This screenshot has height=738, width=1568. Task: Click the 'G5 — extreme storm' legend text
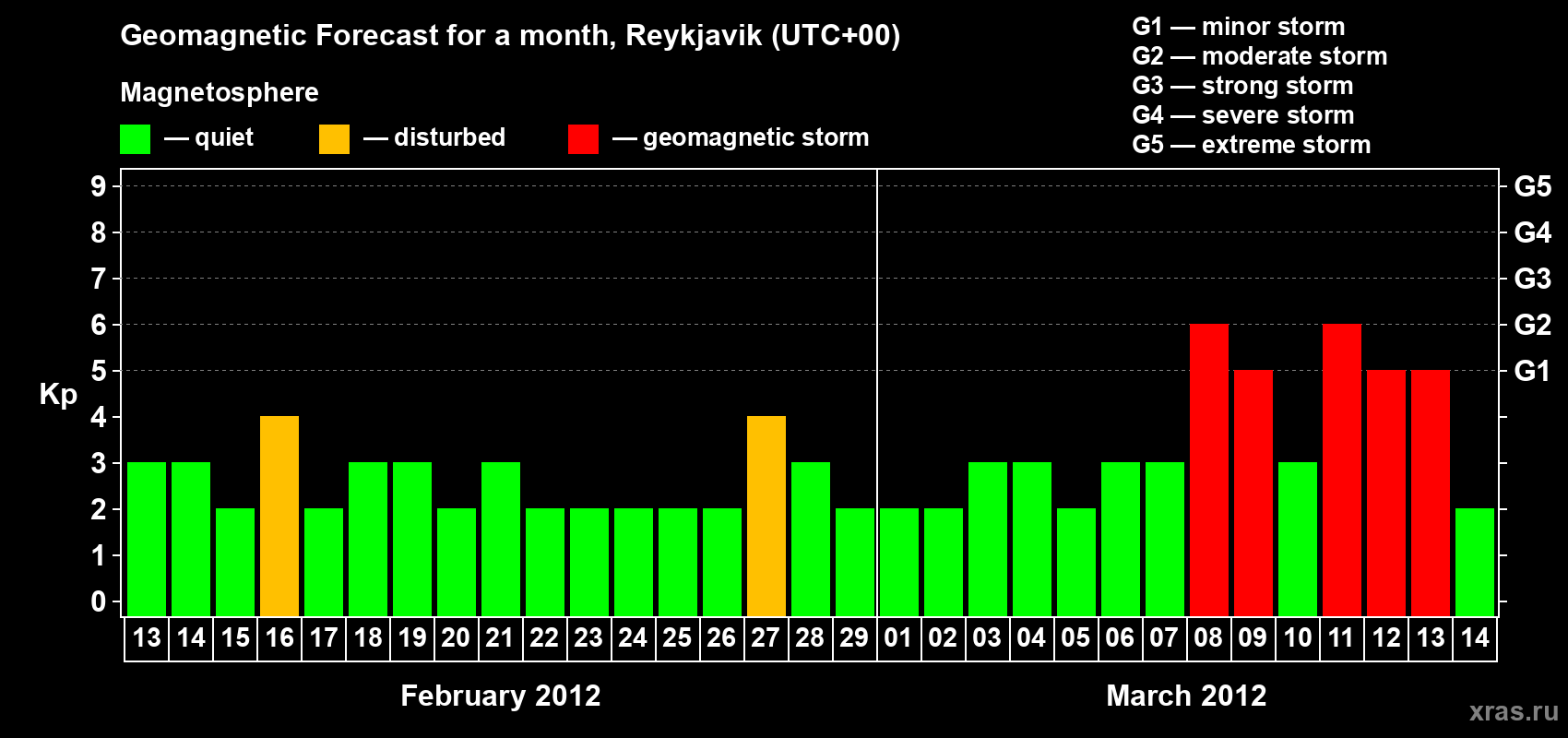1252,145
